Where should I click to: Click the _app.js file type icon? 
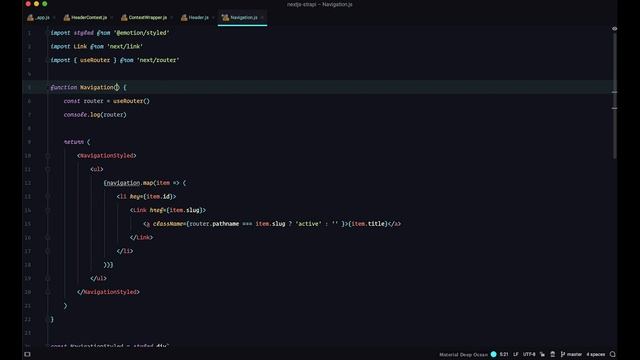pyautogui.click(x=30, y=17)
